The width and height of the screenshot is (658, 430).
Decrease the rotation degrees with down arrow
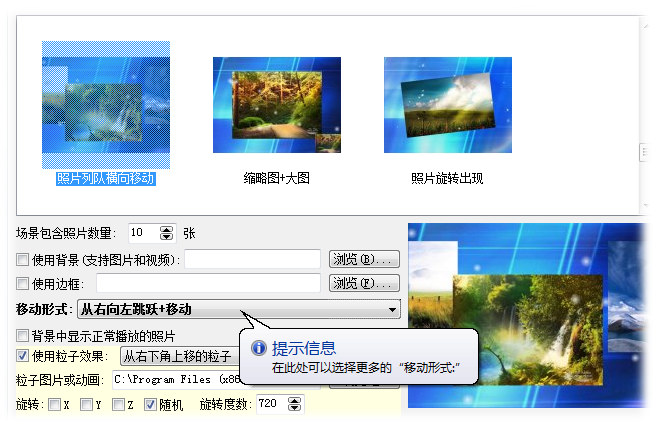click(x=295, y=407)
